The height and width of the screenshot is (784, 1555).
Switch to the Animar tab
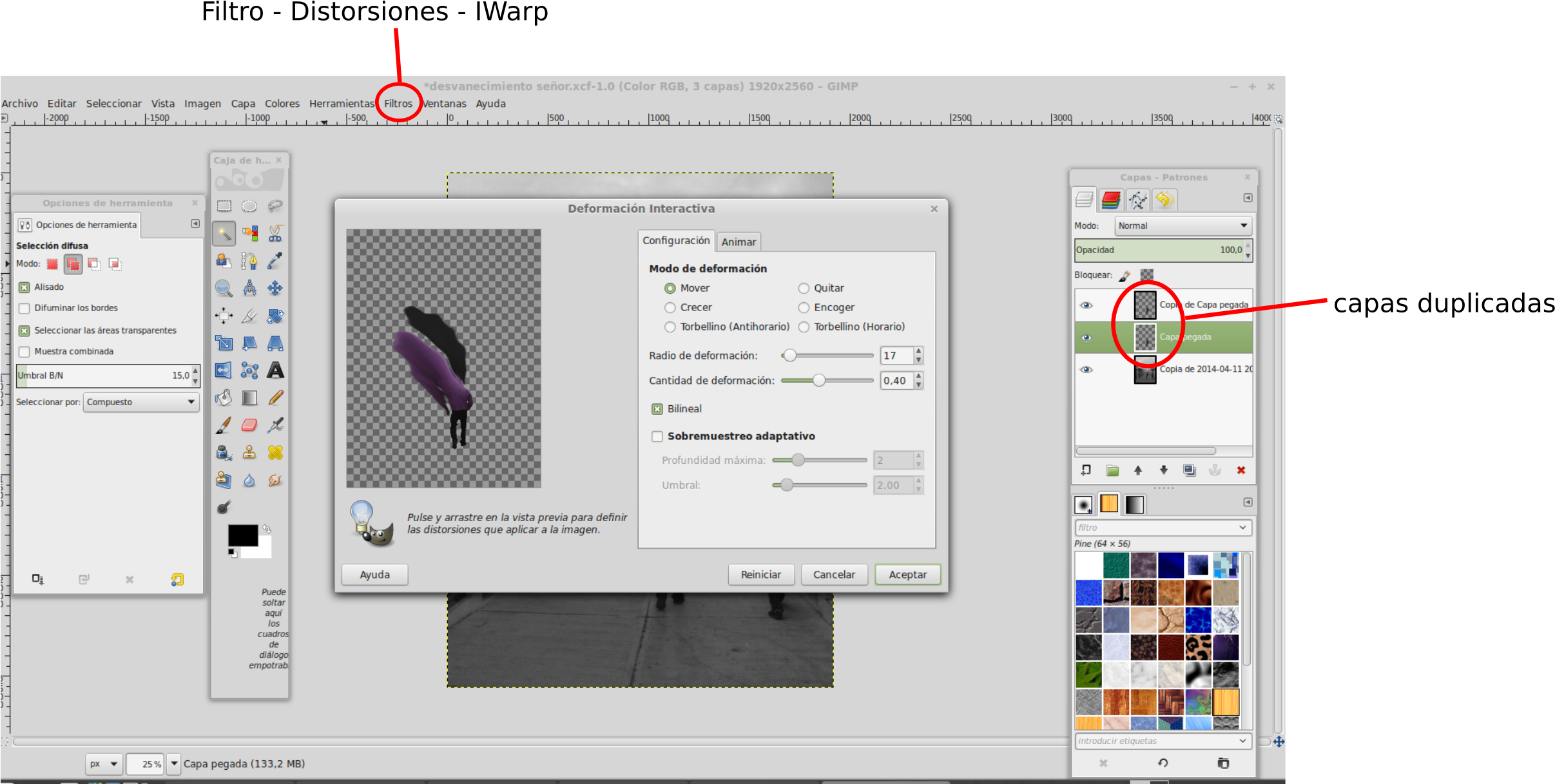[x=739, y=242]
